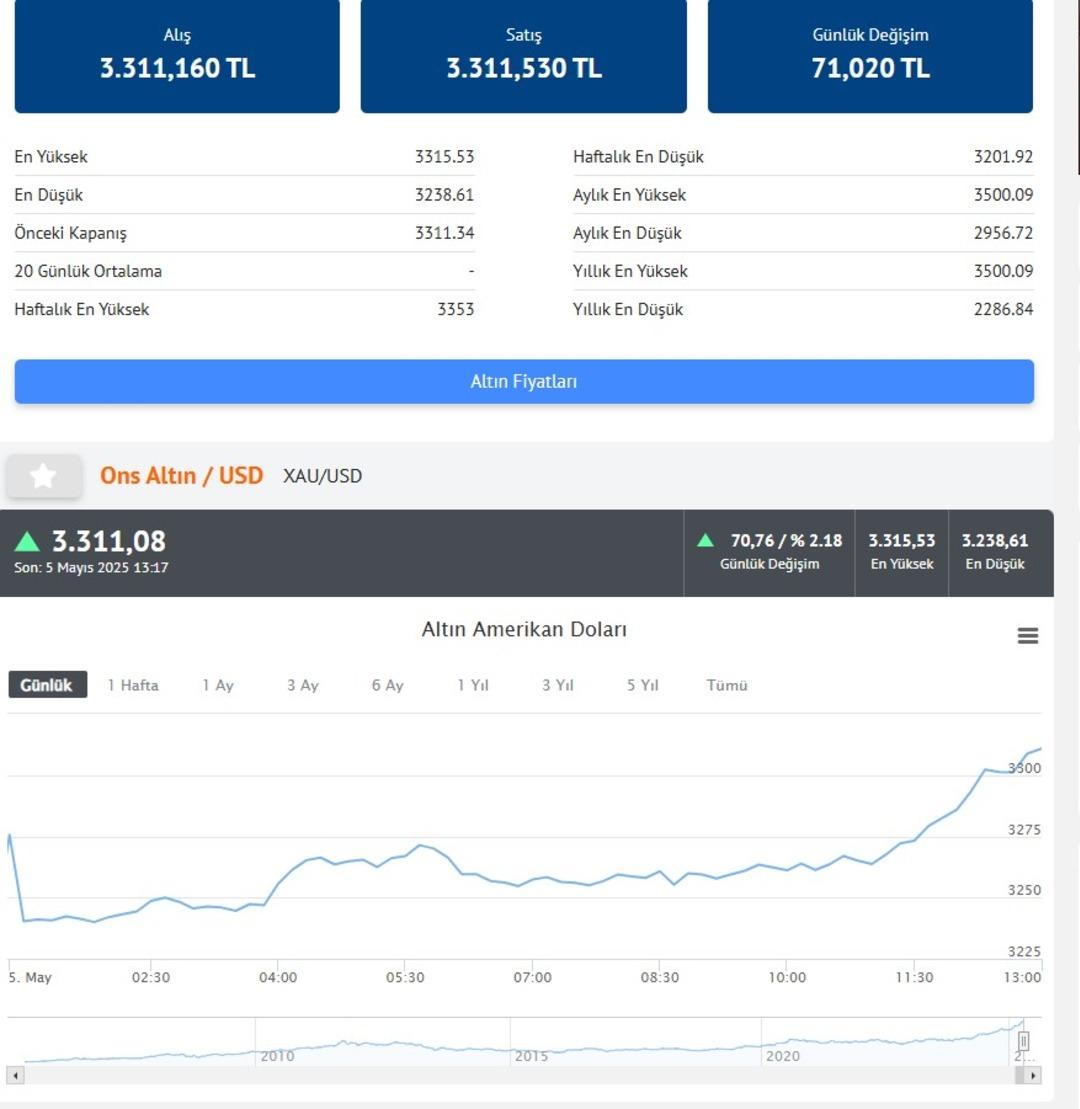Screen dimensions: 1080x1109
Task: Switch chart to 1 Ay range
Action: point(218,685)
